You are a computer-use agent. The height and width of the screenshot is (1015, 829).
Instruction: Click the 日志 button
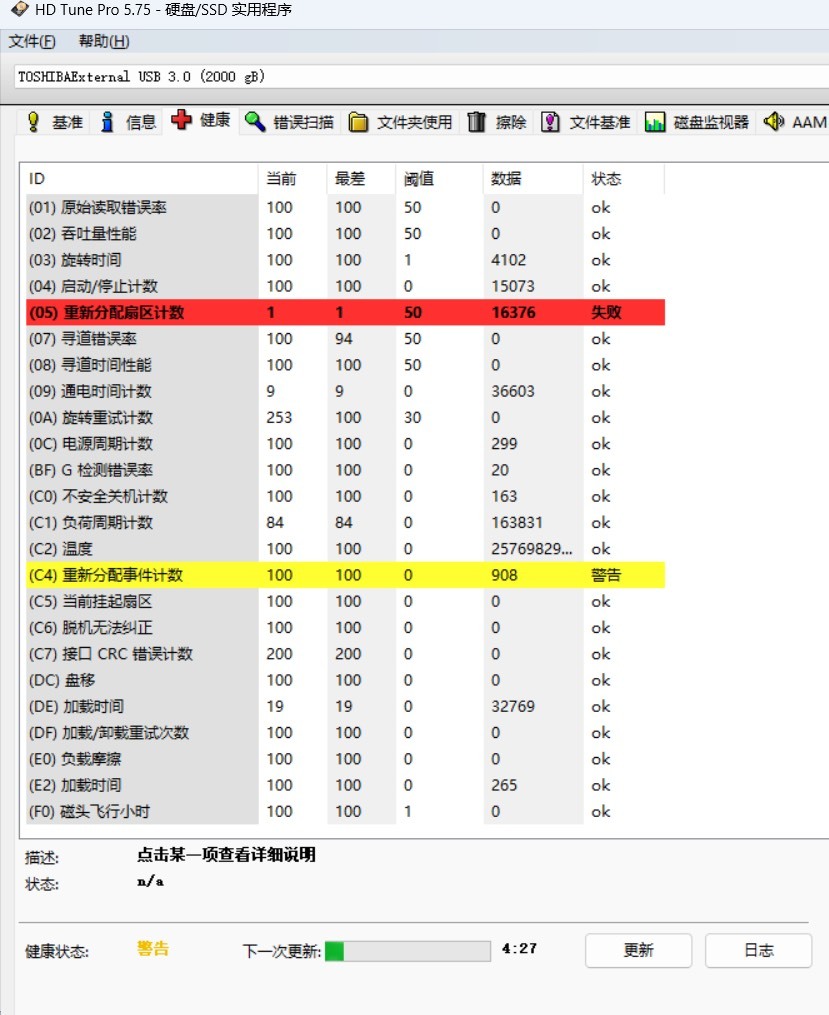point(758,950)
